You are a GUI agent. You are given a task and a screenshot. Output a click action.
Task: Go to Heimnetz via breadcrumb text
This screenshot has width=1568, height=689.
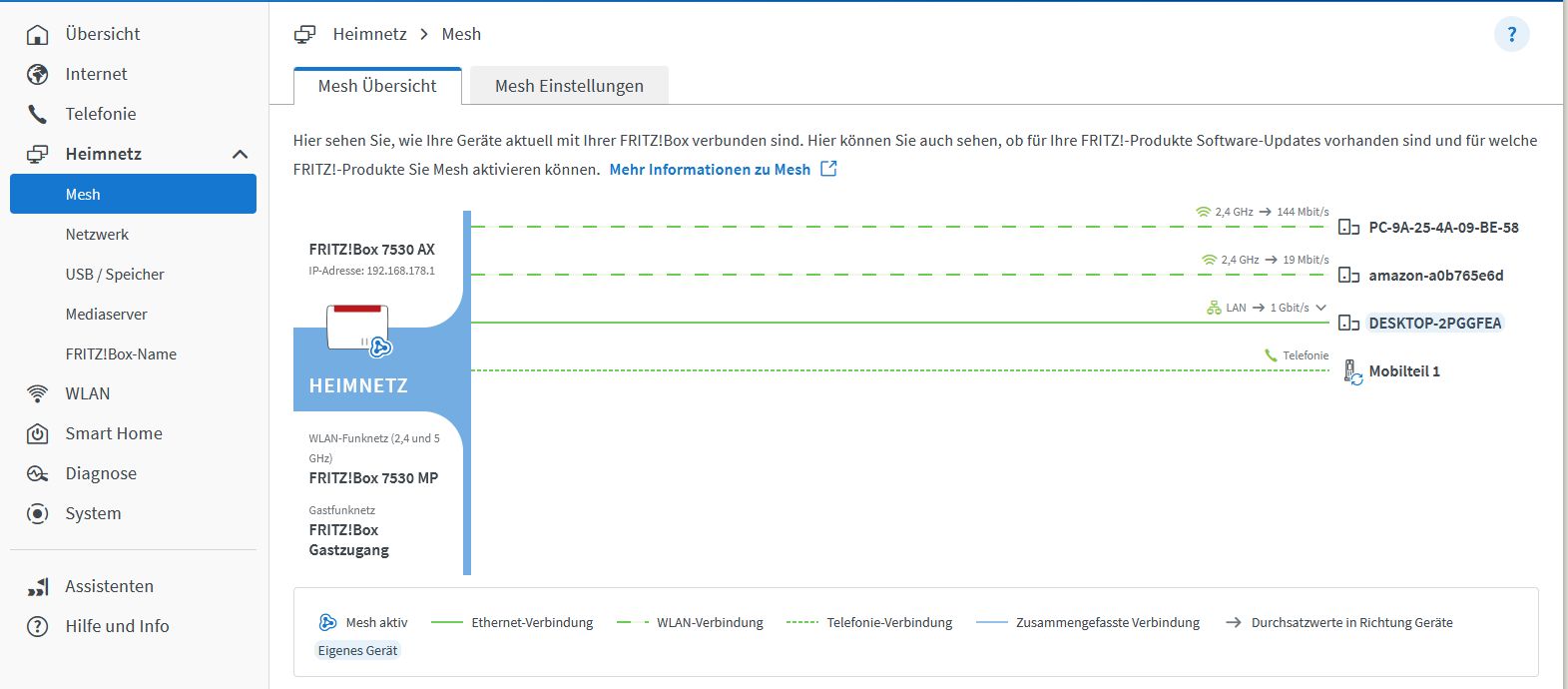pos(369,34)
